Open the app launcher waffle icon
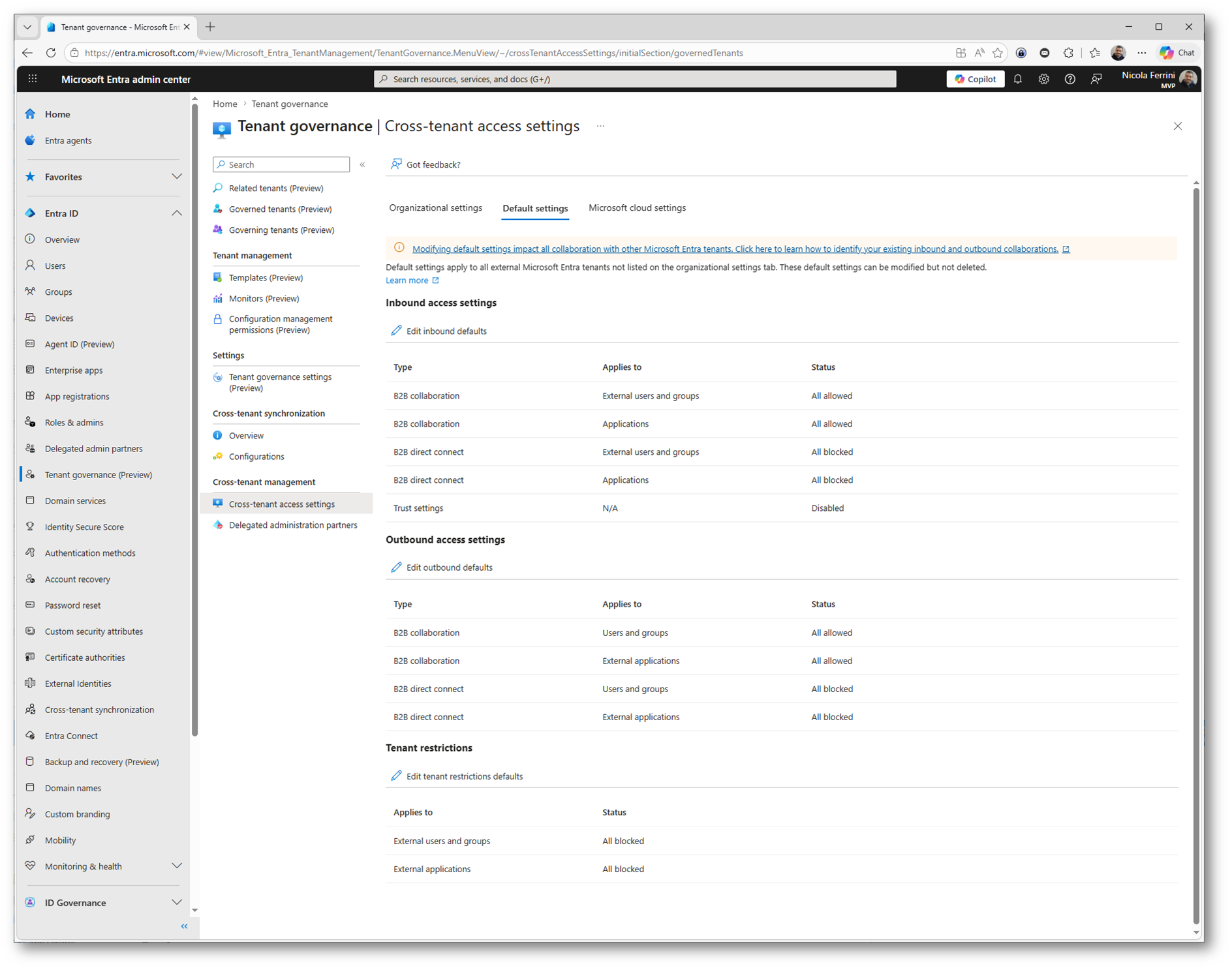 click(33, 79)
